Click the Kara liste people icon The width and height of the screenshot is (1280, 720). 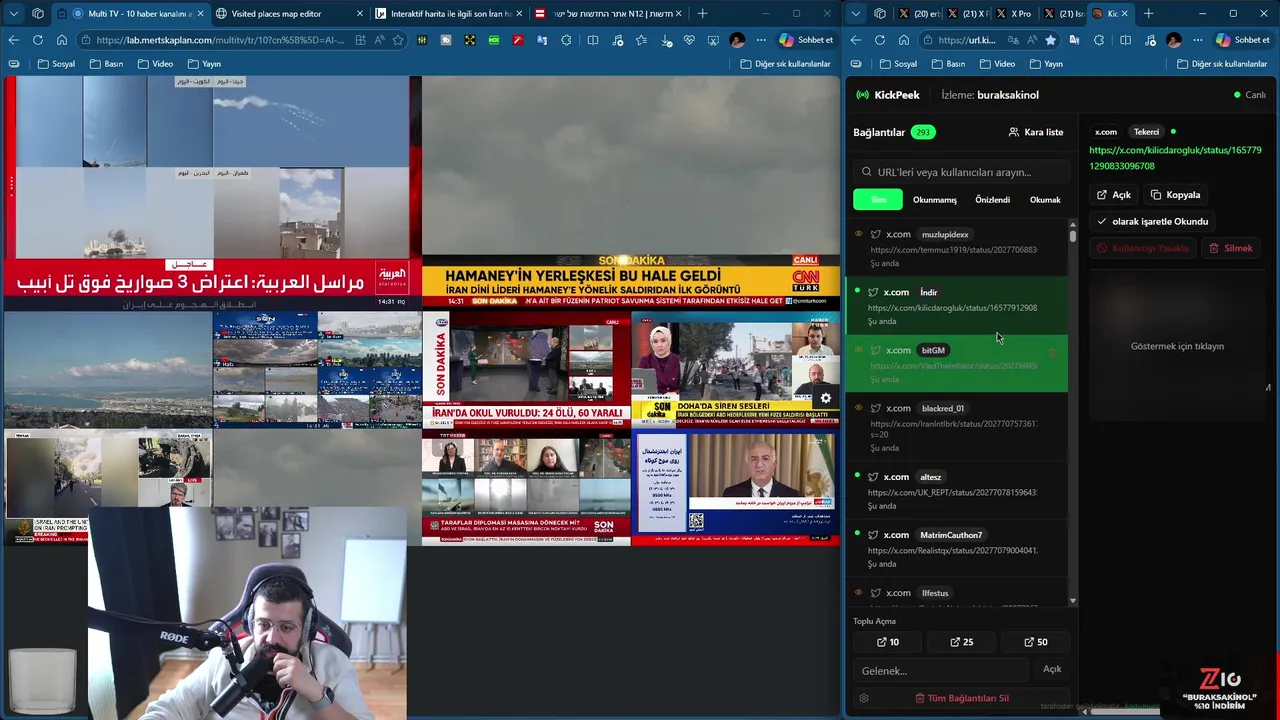click(1014, 132)
